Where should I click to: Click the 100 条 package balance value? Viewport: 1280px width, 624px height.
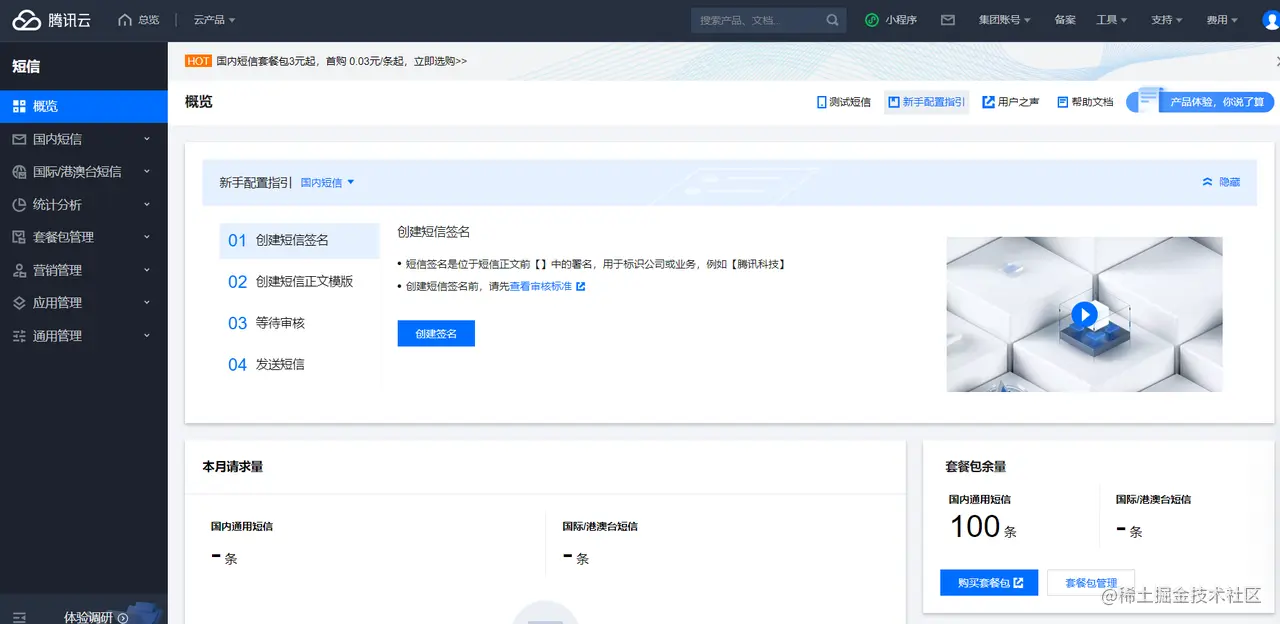pyautogui.click(x=983, y=527)
